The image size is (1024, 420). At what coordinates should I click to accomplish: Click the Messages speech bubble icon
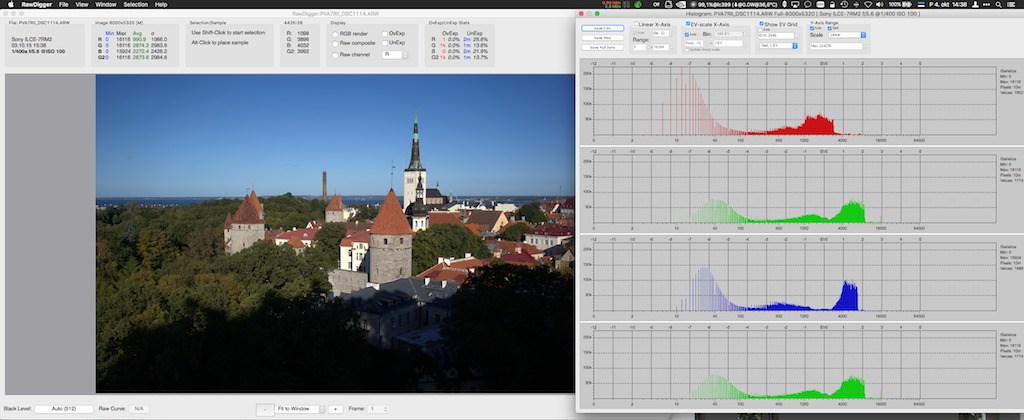[x=808, y=4]
